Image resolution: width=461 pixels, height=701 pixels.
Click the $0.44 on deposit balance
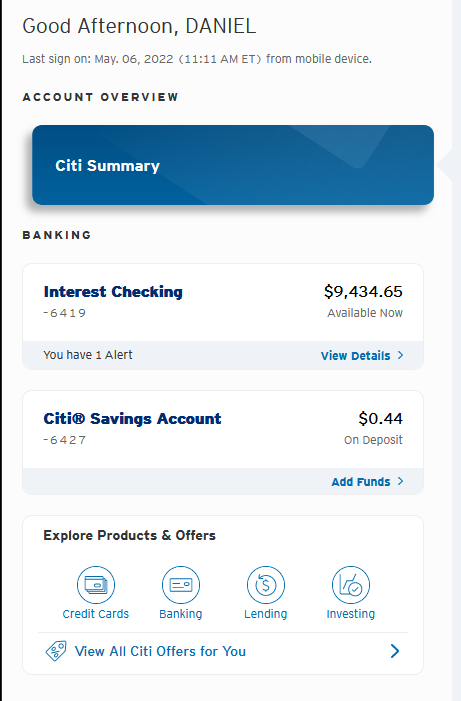click(380, 418)
